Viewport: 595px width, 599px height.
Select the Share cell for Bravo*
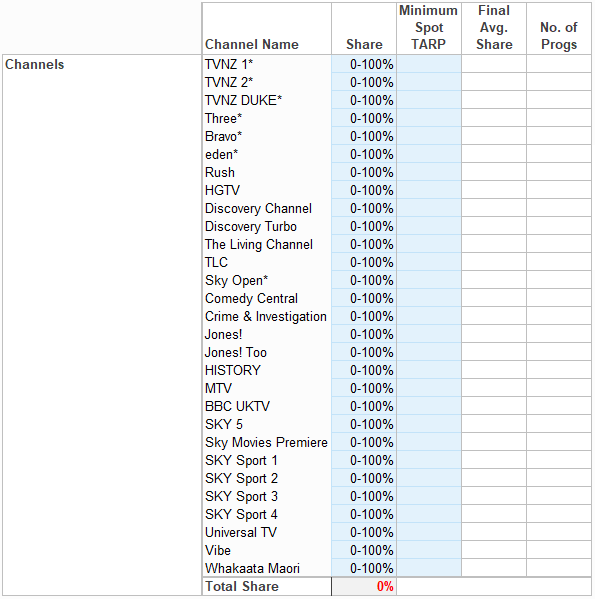coord(364,136)
